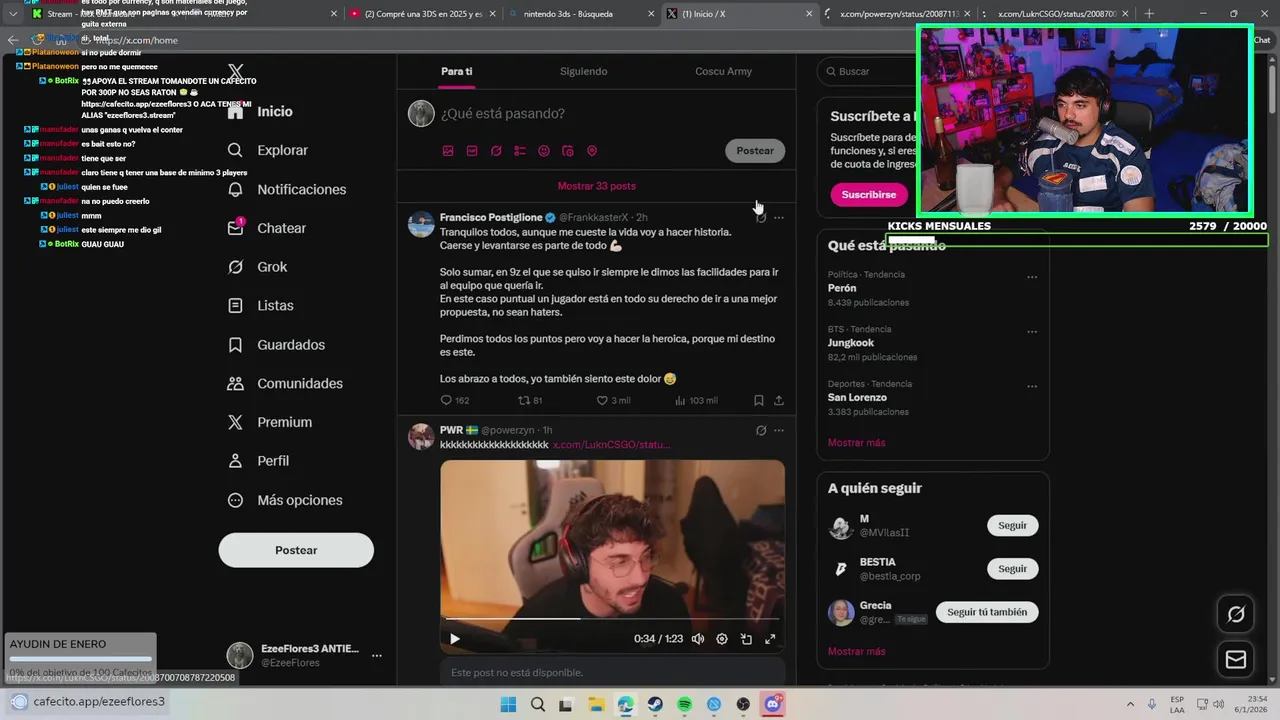
Task: Open the EzeeFlores3 account menu
Action: (x=377, y=656)
